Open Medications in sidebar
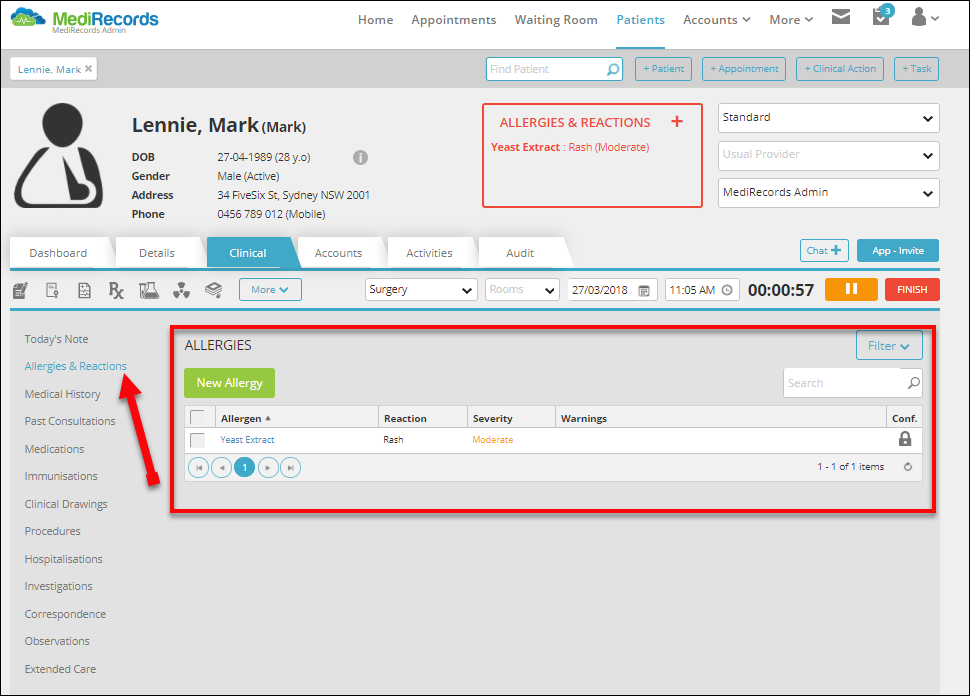Screen dimensions: 970x696 (54, 449)
